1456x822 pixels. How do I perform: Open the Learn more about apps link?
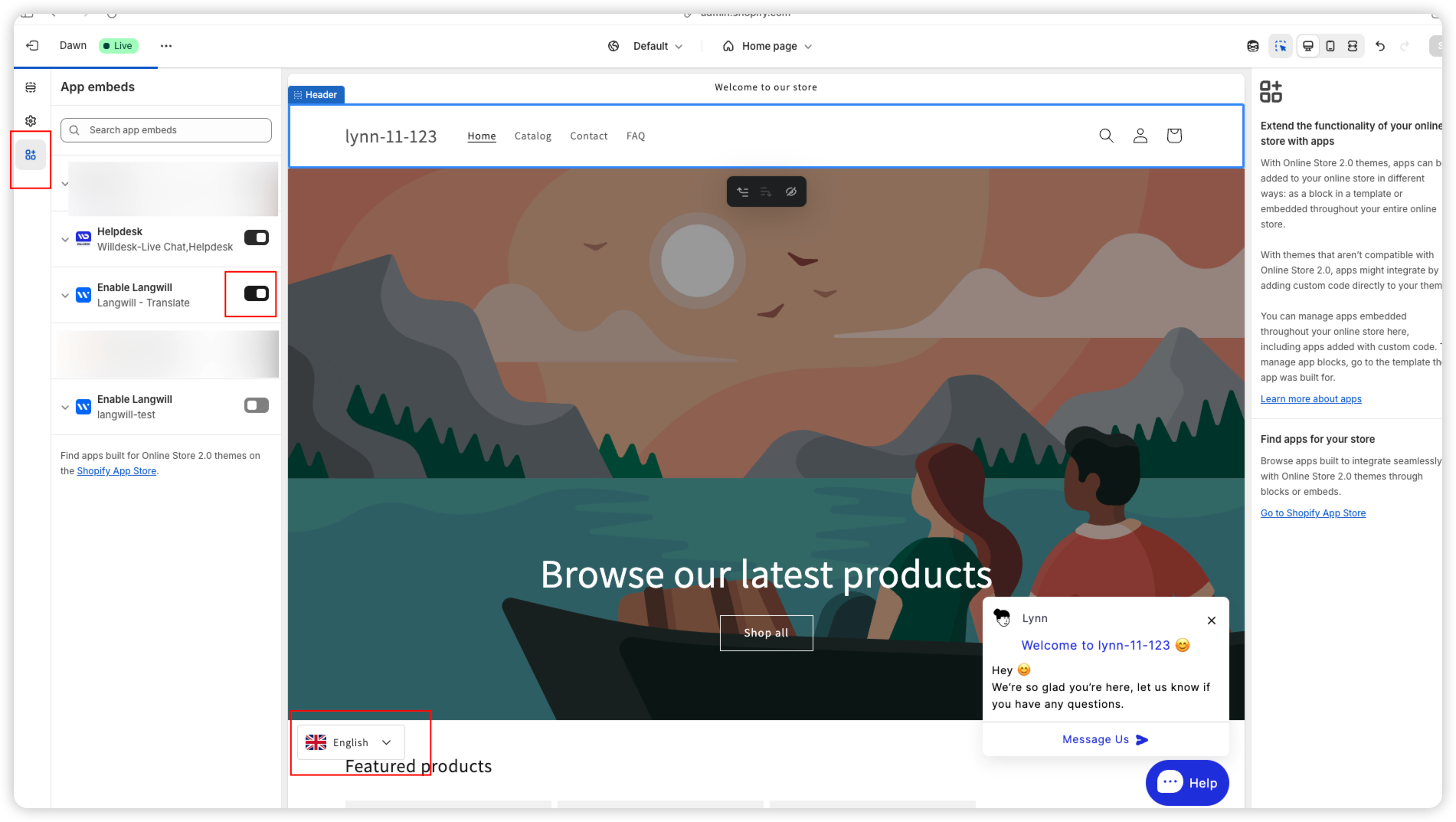click(1311, 399)
